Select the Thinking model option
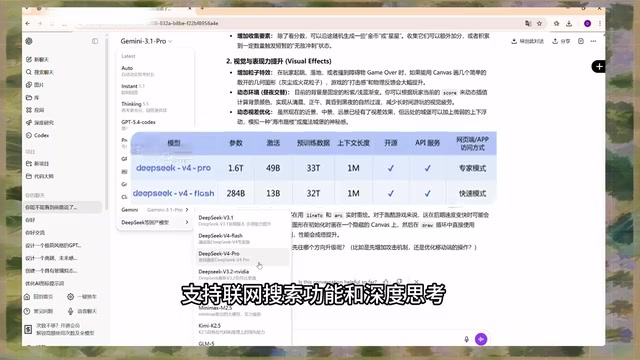 pyautogui.click(x=155, y=107)
